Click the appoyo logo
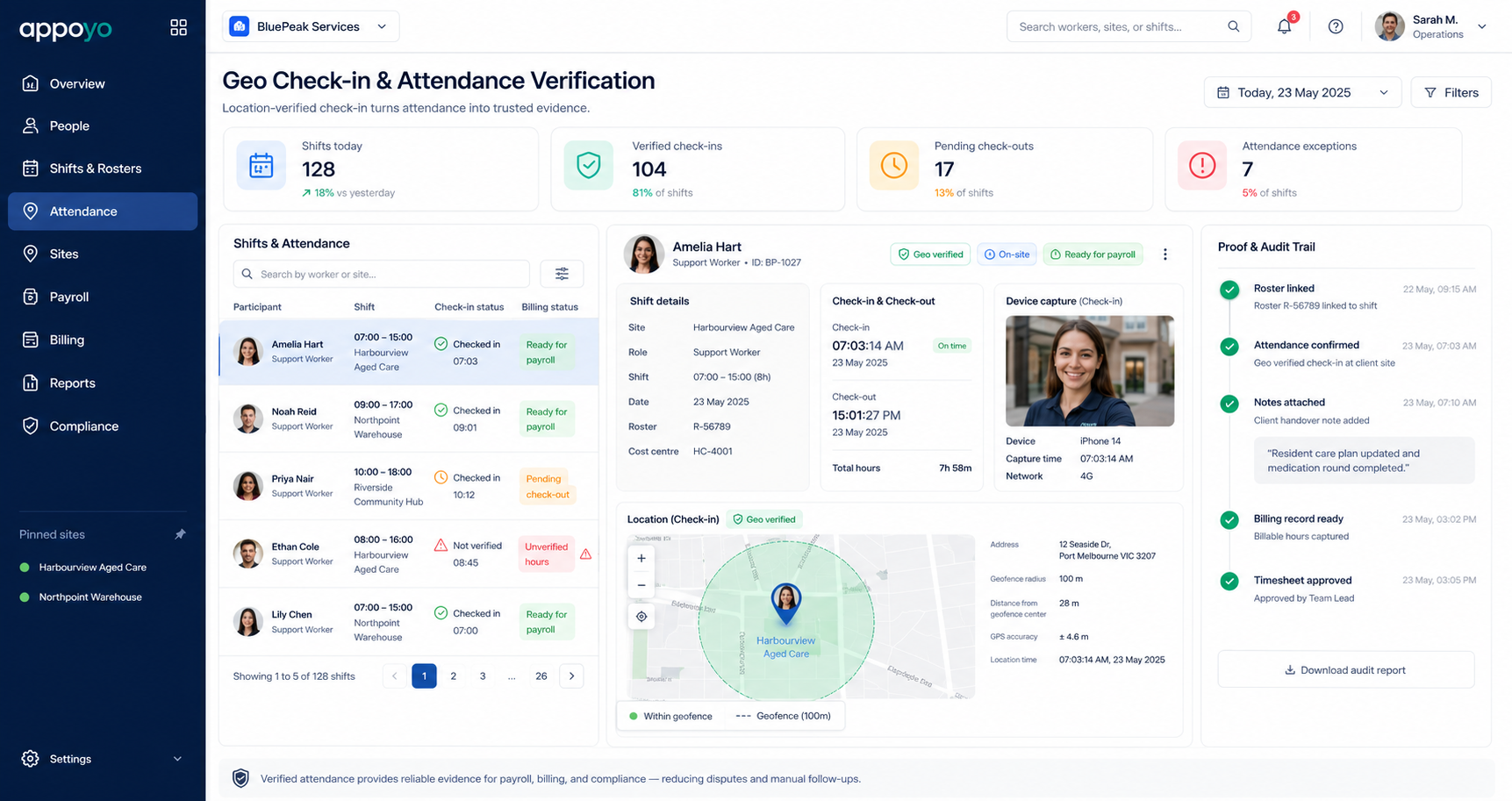The height and width of the screenshot is (801, 1512). (x=66, y=29)
